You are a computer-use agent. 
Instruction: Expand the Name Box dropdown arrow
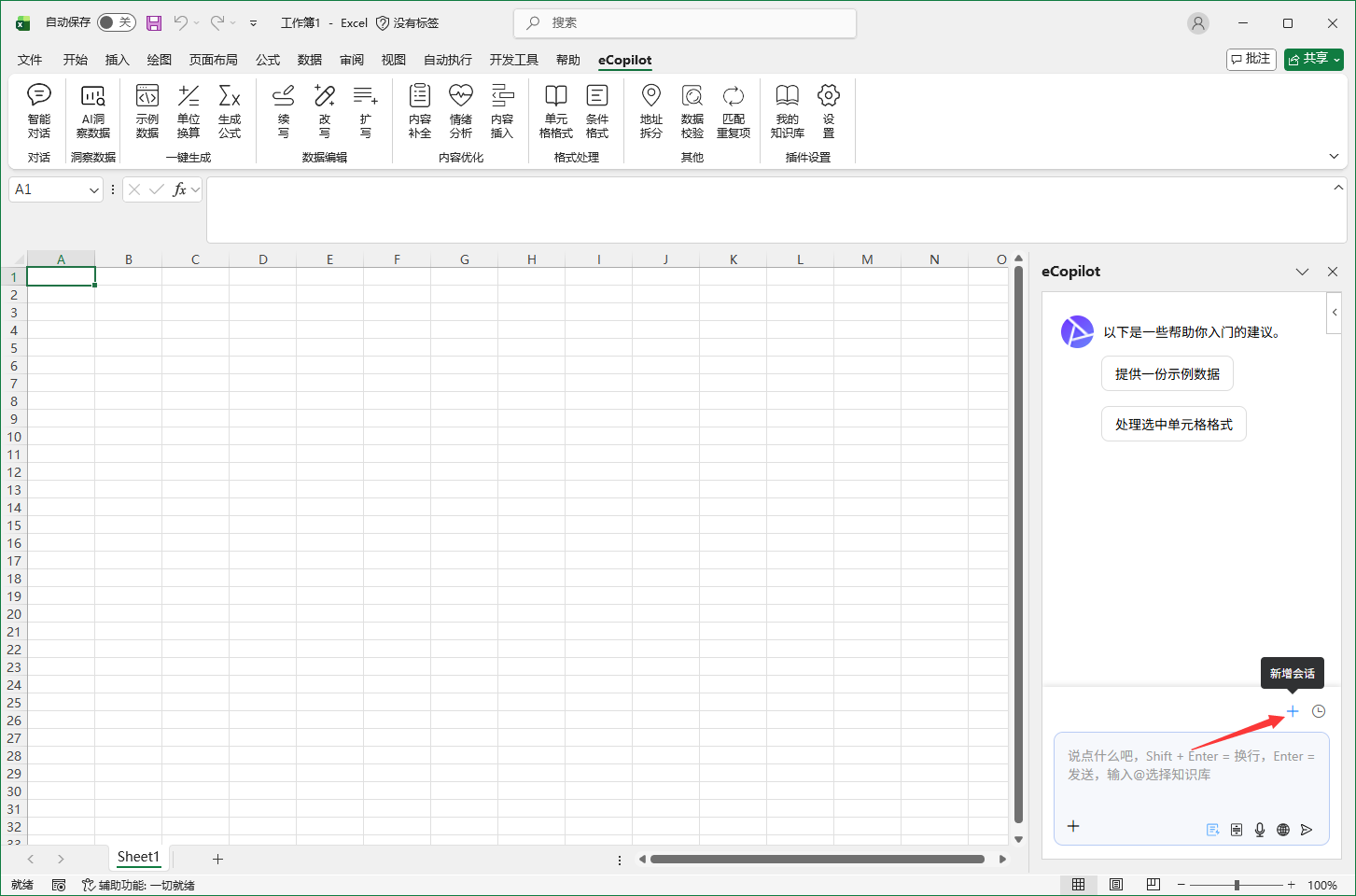(93, 190)
